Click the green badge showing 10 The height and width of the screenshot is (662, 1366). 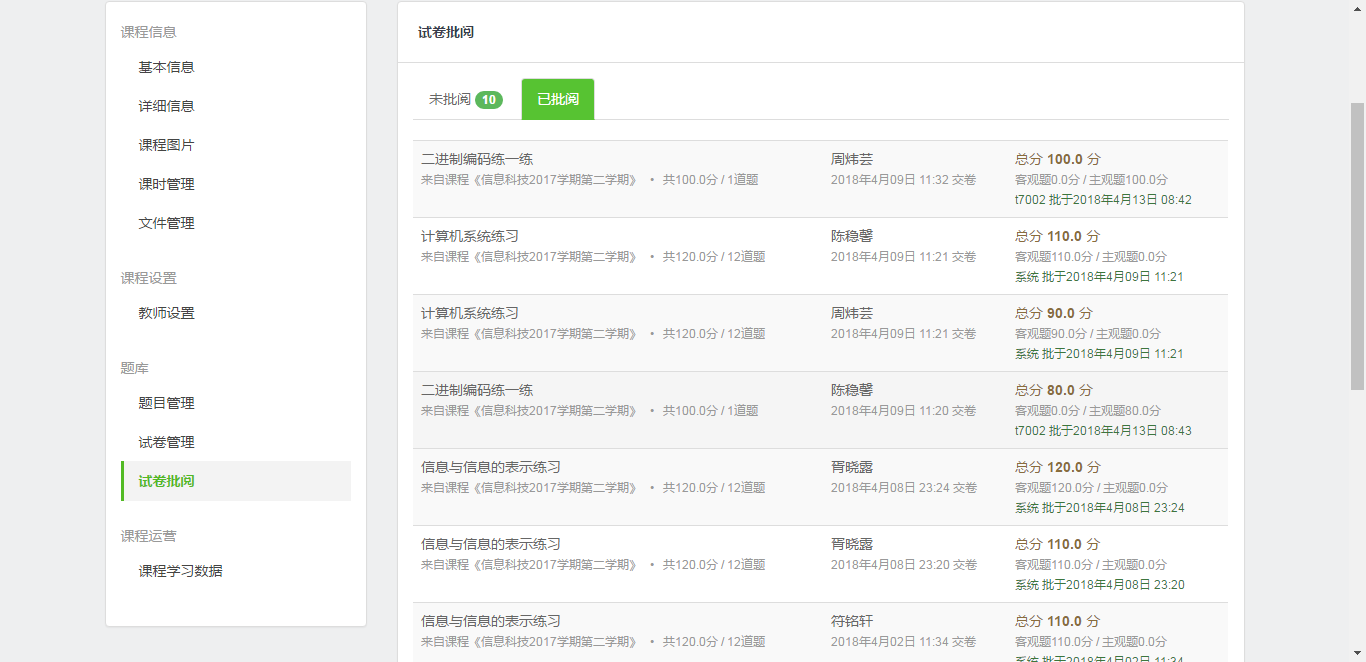tap(488, 100)
